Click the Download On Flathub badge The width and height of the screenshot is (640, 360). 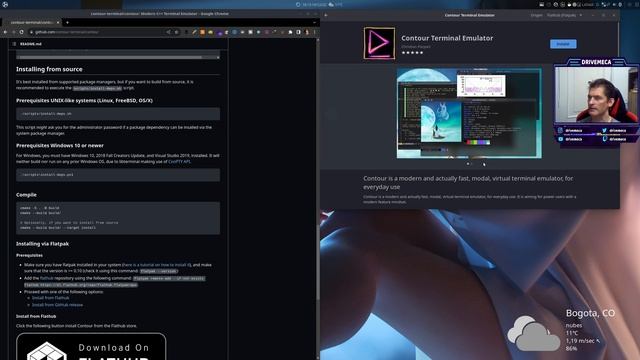(91, 347)
